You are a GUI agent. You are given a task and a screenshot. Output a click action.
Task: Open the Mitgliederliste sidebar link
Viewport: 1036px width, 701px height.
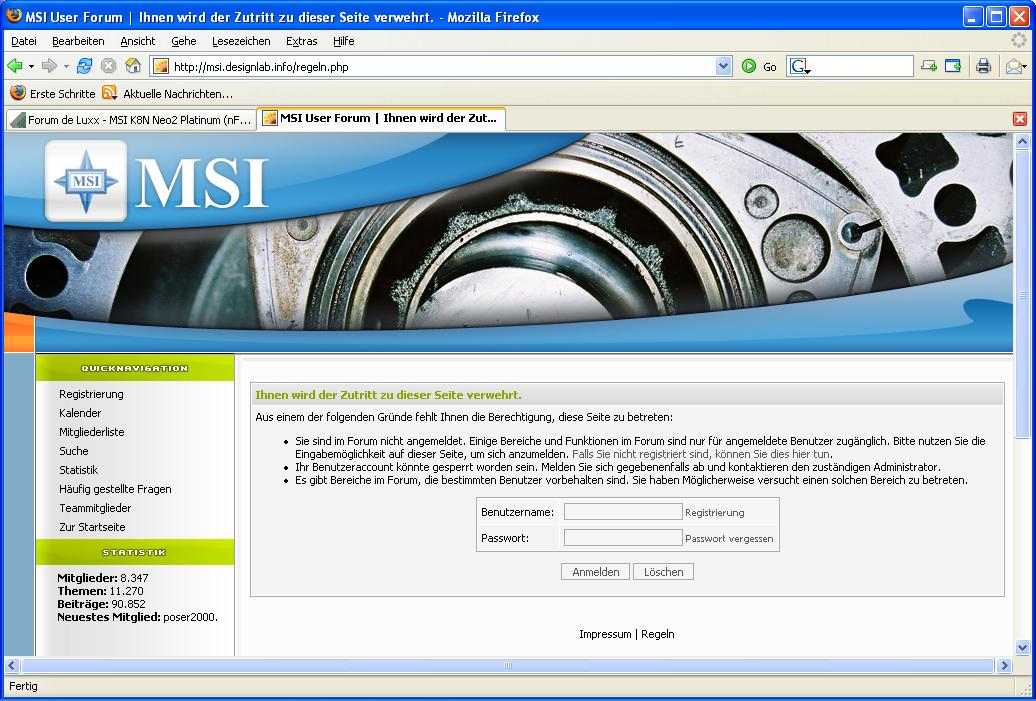(x=92, y=432)
